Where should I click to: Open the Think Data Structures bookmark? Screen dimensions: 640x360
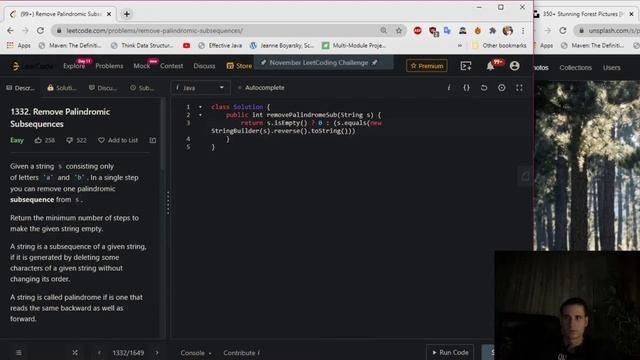[x=142, y=46]
